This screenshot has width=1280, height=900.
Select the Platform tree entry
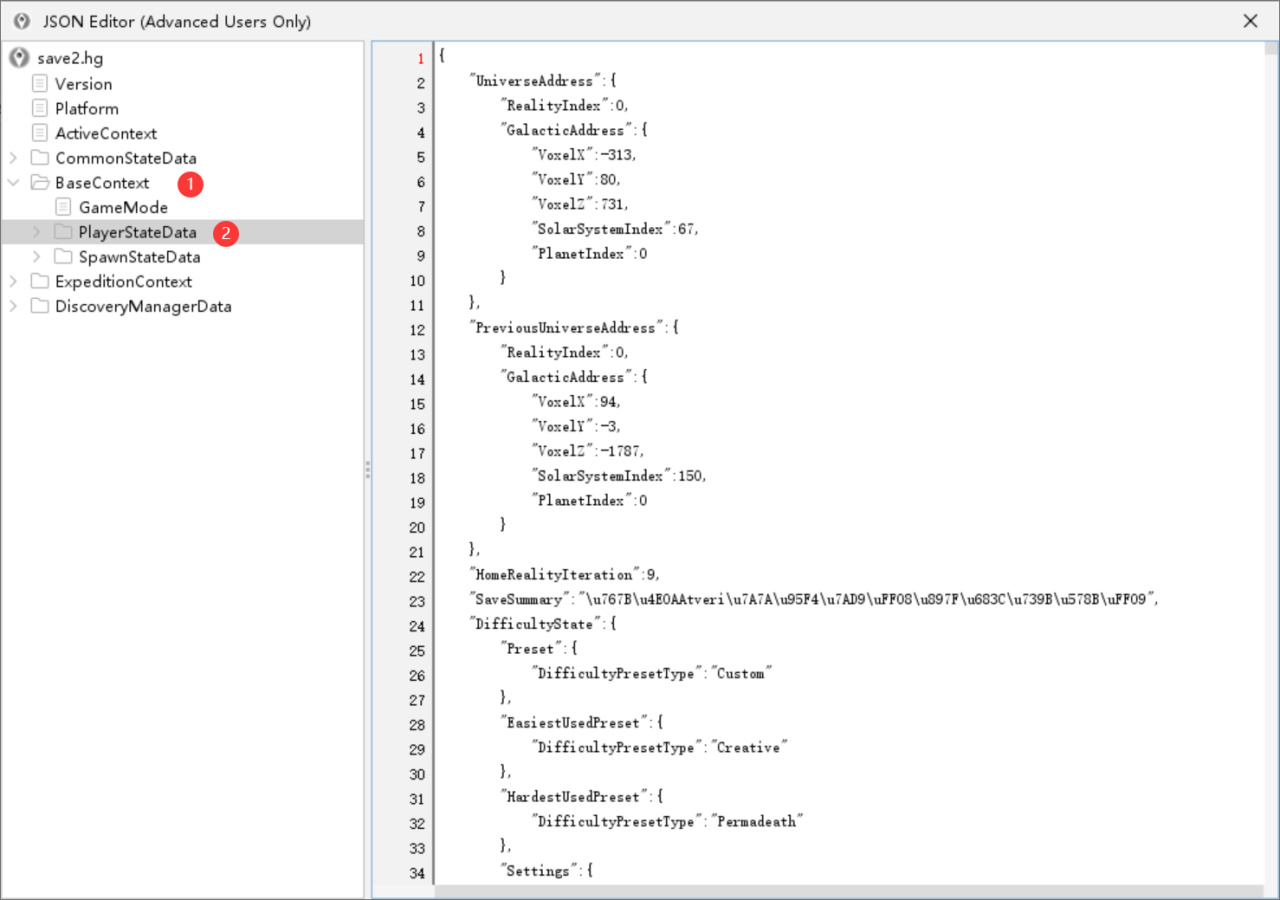tap(87, 108)
